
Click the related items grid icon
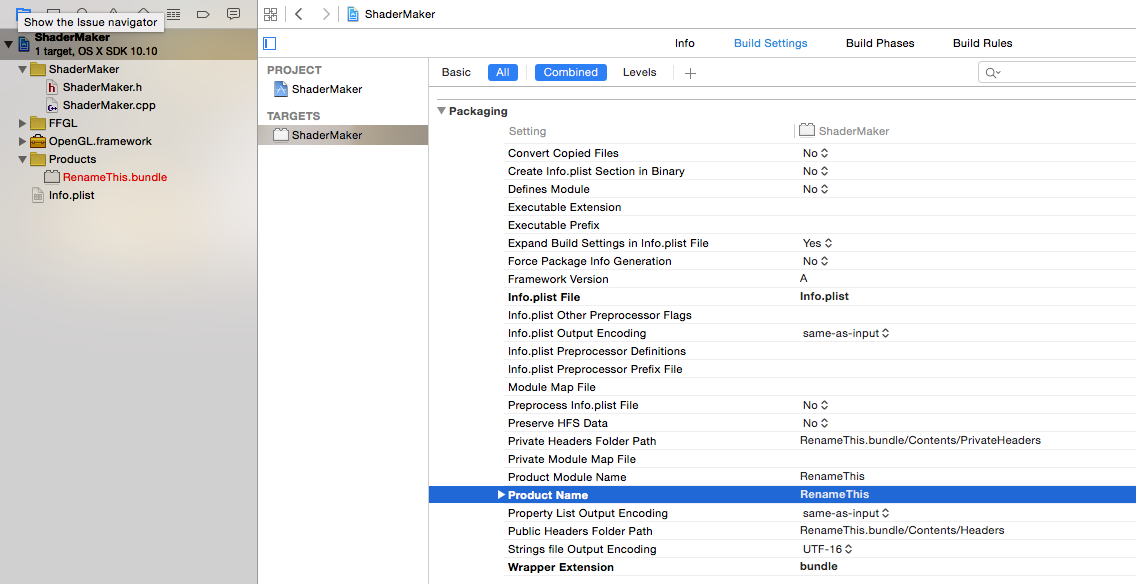coord(270,14)
